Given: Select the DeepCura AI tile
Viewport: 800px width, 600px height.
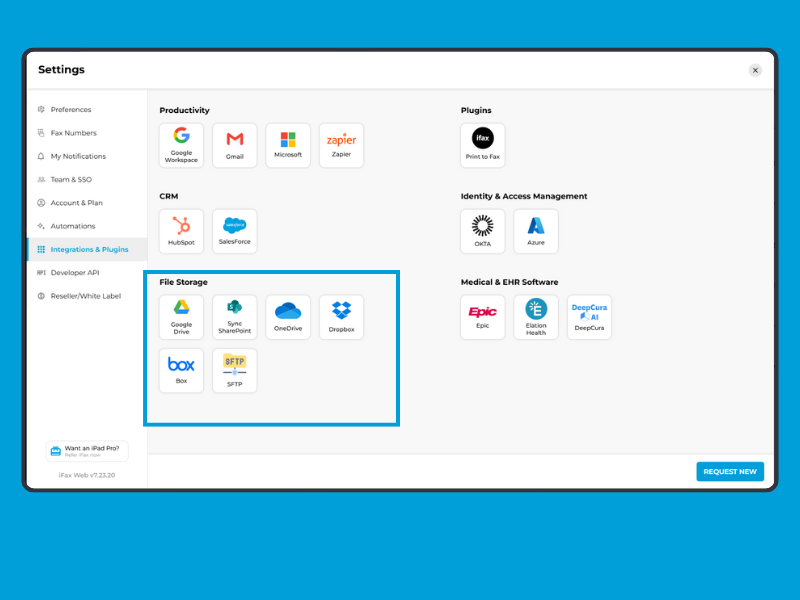Looking at the screenshot, I should 589,317.
